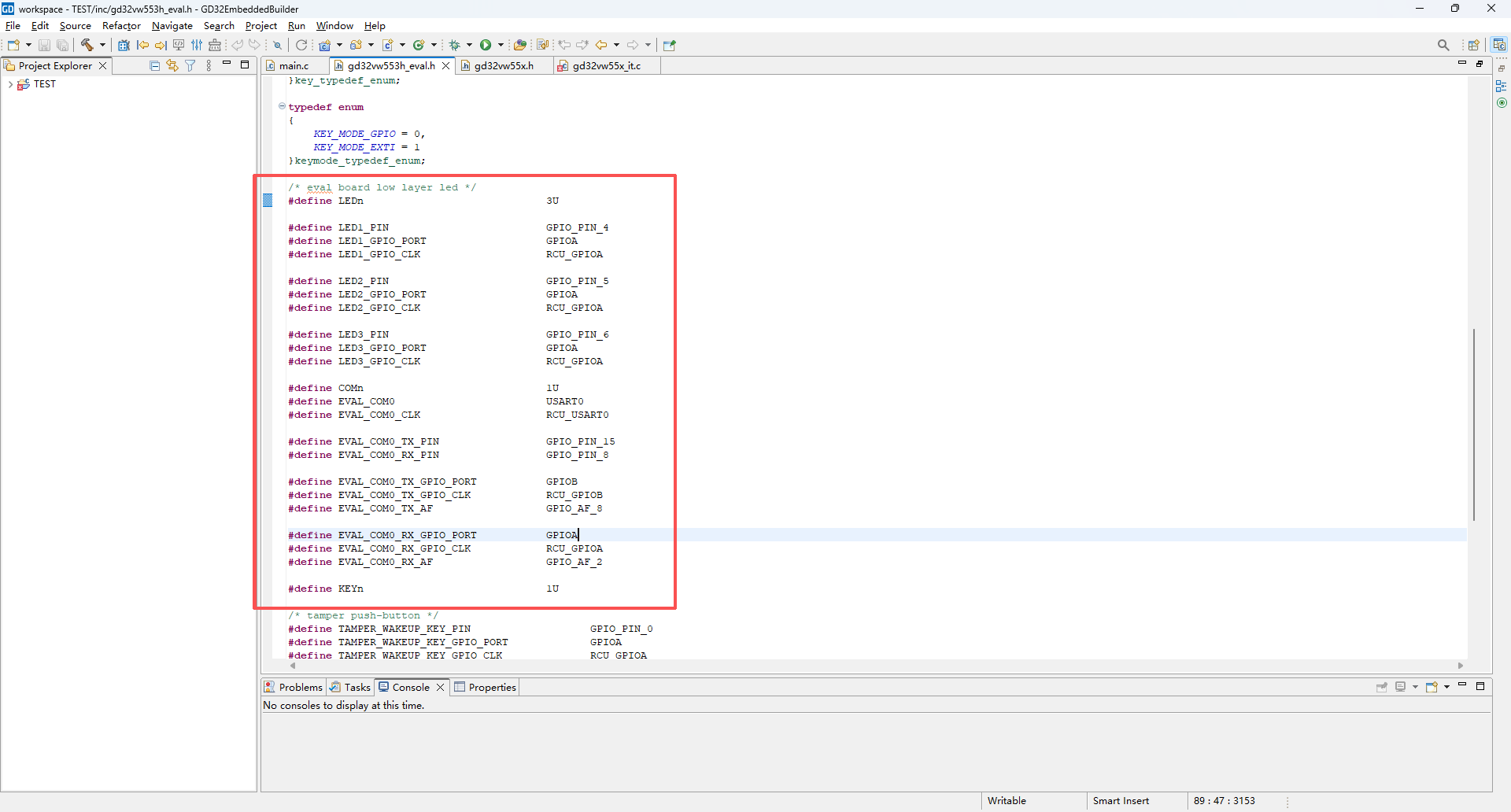Click the circular refresh toolbar icon
The height and width of the screenshot is (812, 1511).
tap(301, 45)
